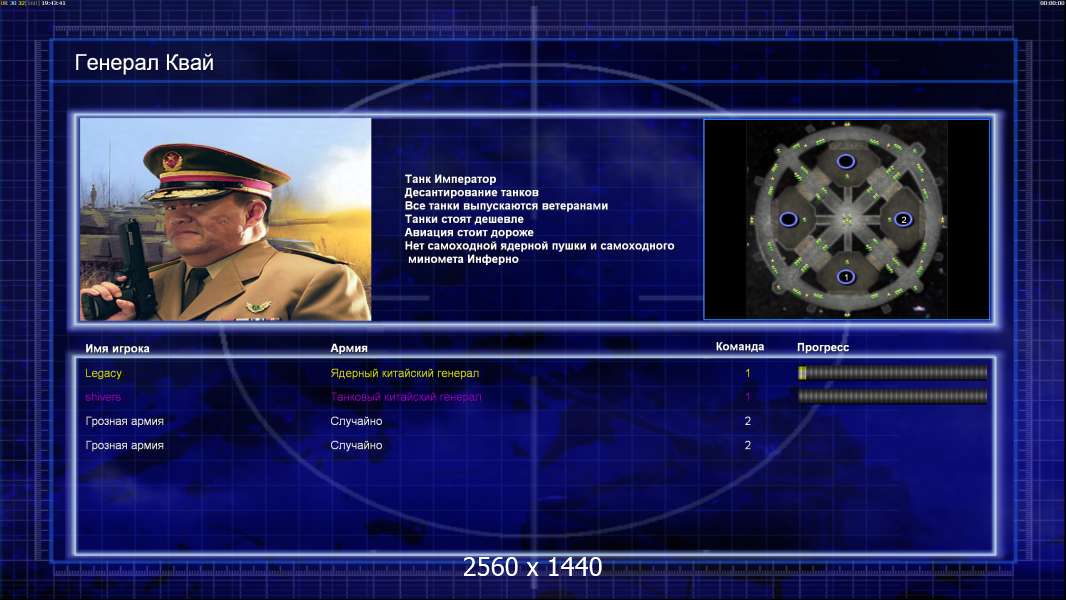Click Случайно in the third row
This screenshot has width=1066, height=600.
click(x=356, y=421)
